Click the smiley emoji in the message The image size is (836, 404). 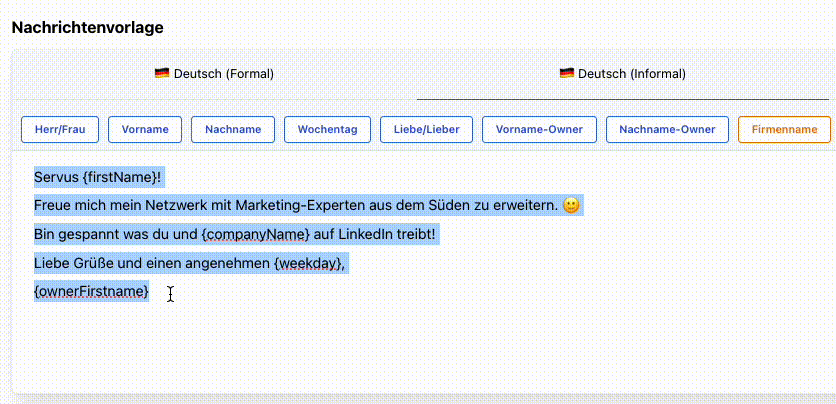[571, 206]
